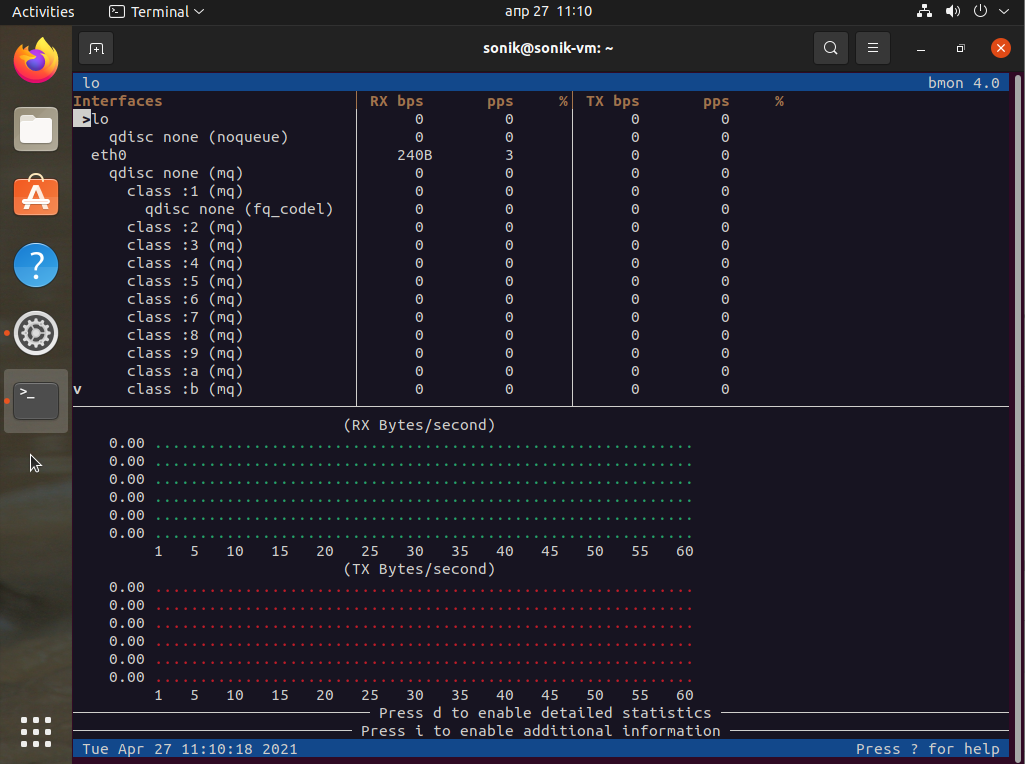Screen dimensions: 1025x764
Task: Open the clock and calendar menu
Action: point(548,12)
